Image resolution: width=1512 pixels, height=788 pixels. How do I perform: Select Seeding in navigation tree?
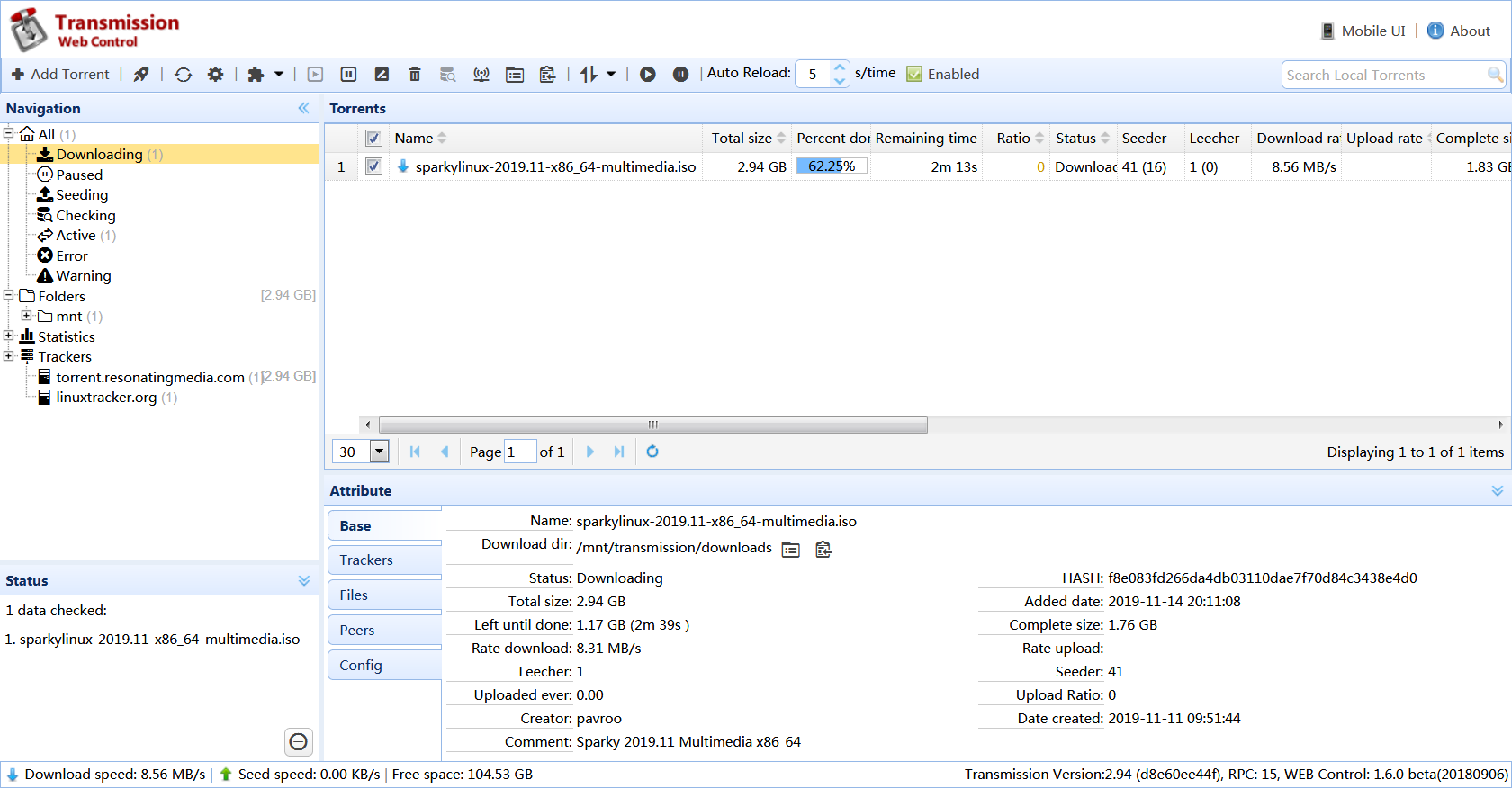(x=82, y=194)
